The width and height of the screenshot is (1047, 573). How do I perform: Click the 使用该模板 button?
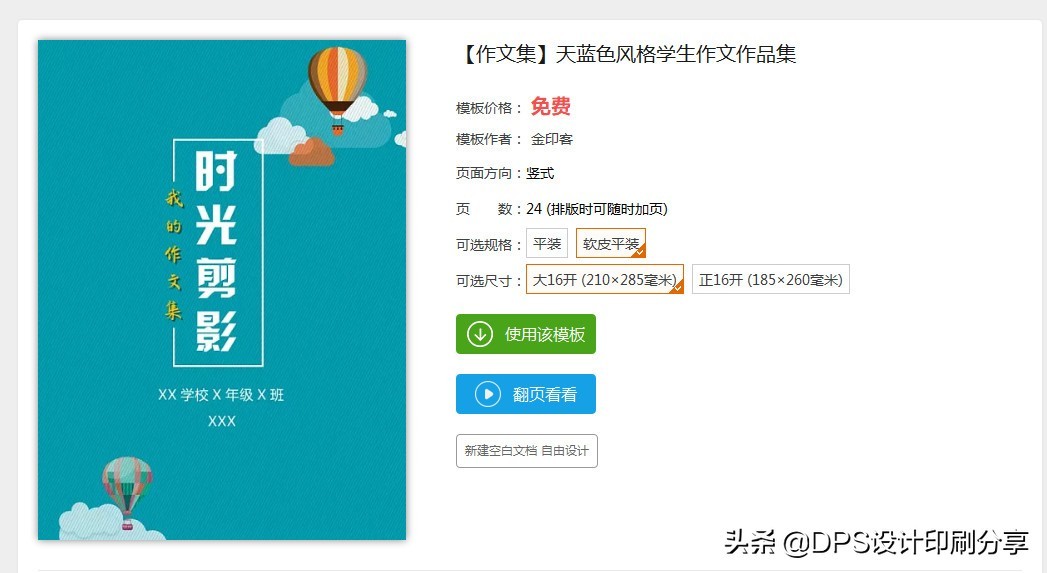pos(526,334)
